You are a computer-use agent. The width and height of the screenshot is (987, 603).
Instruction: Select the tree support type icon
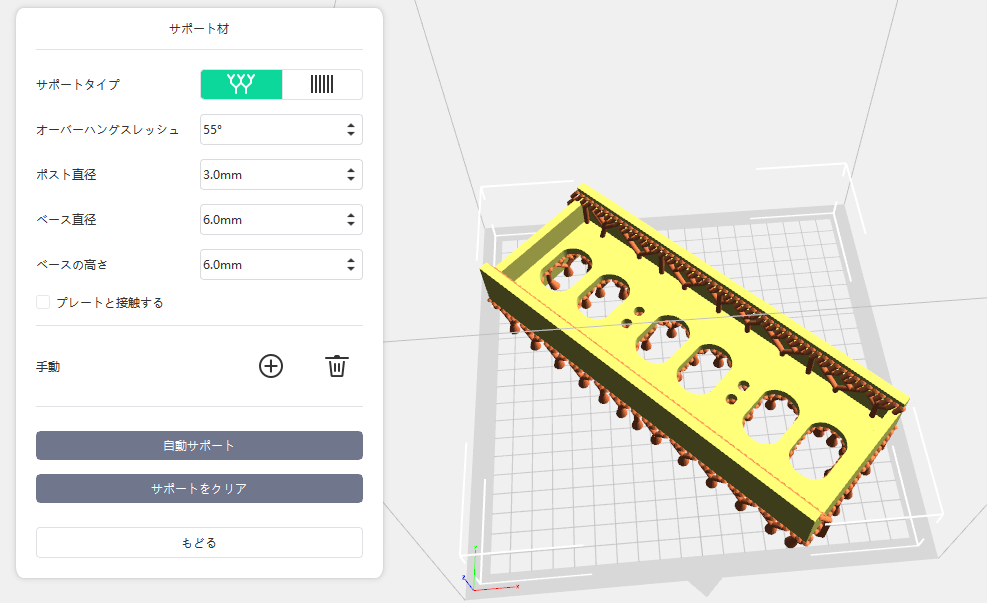click(x=241, y=84)
